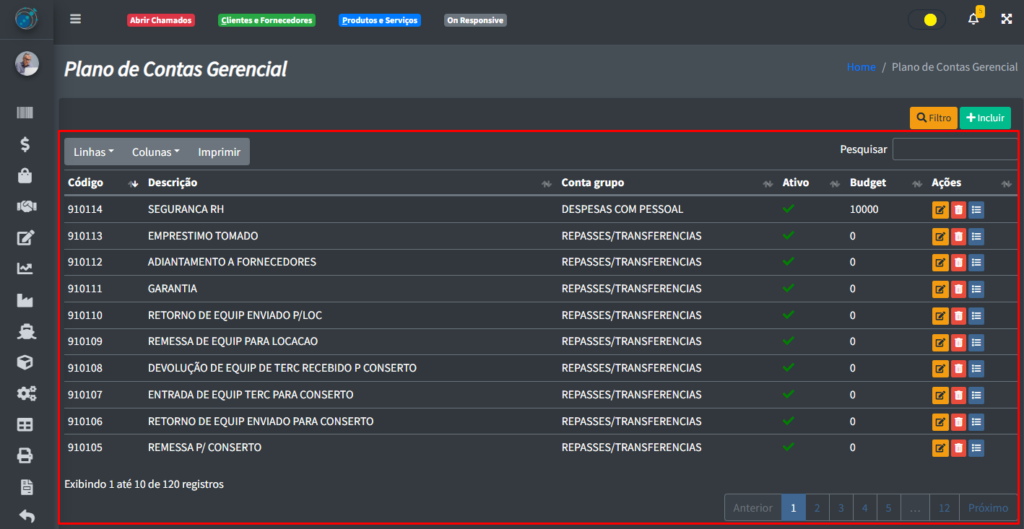Edit the SEGURANCA RH account row
This screenshot has width=1024, height=529.
[x=940, y=210]
